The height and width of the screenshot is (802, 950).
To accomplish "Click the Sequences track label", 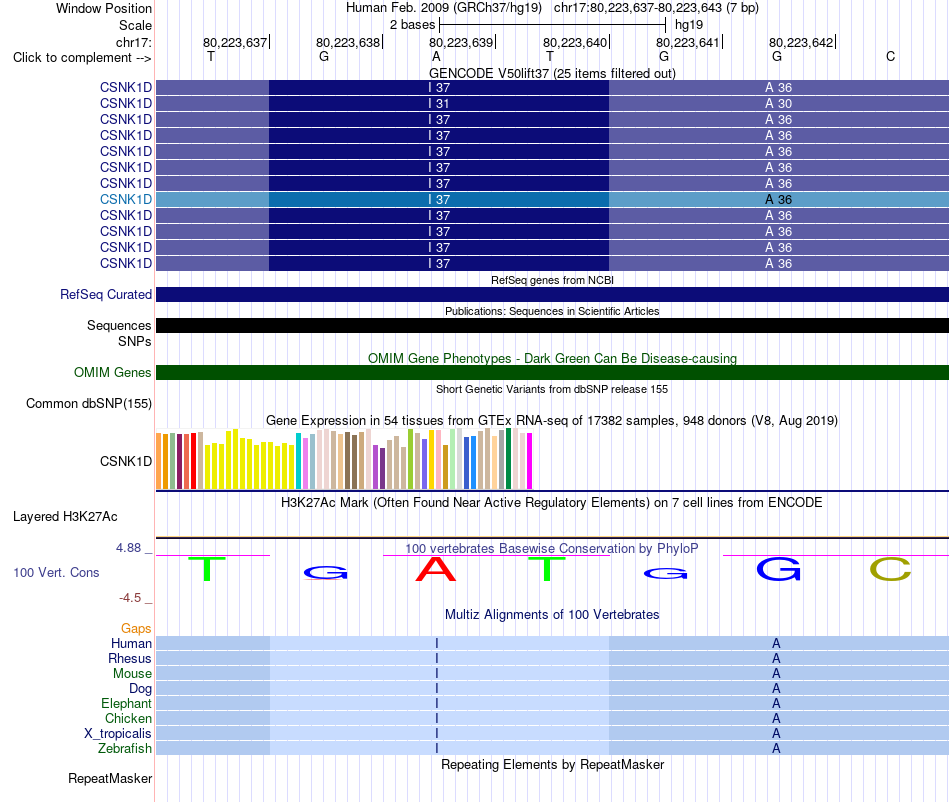I will (119, 325).
